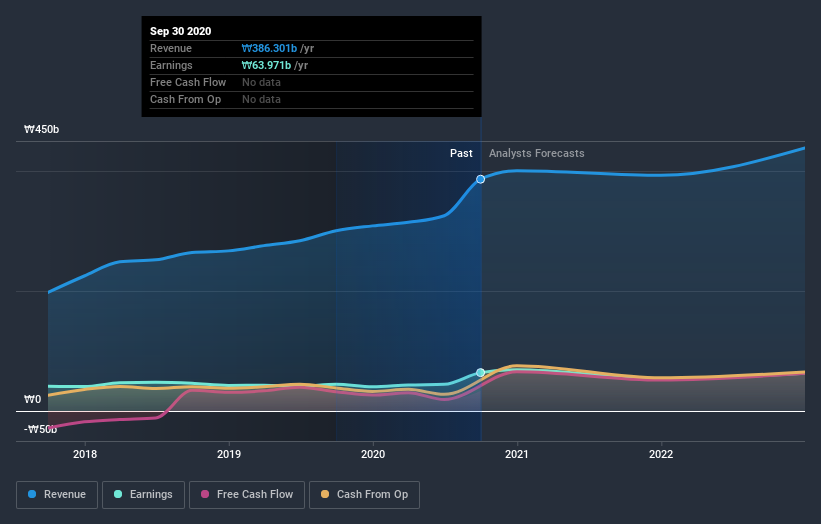Viewport: 821px width, 524px height.
Task: Click the Revenue data point marker on Sep 30 2020
Action: (480, 179)
